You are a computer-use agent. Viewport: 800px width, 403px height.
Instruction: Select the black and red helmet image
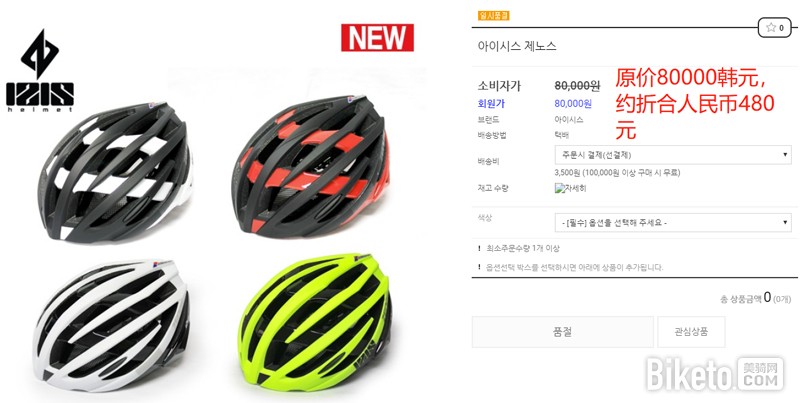[x=311, y=164]
